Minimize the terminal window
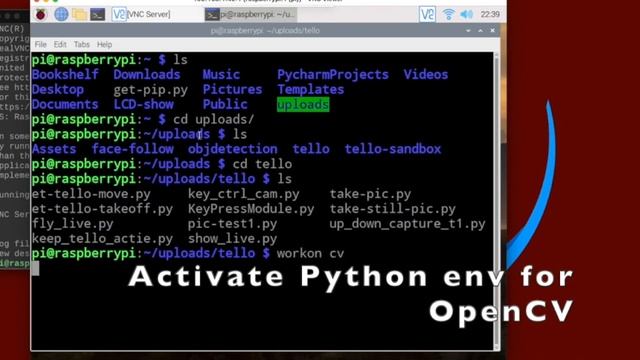The width and height of the screenshot is (640, 360). tap(468, 31)
